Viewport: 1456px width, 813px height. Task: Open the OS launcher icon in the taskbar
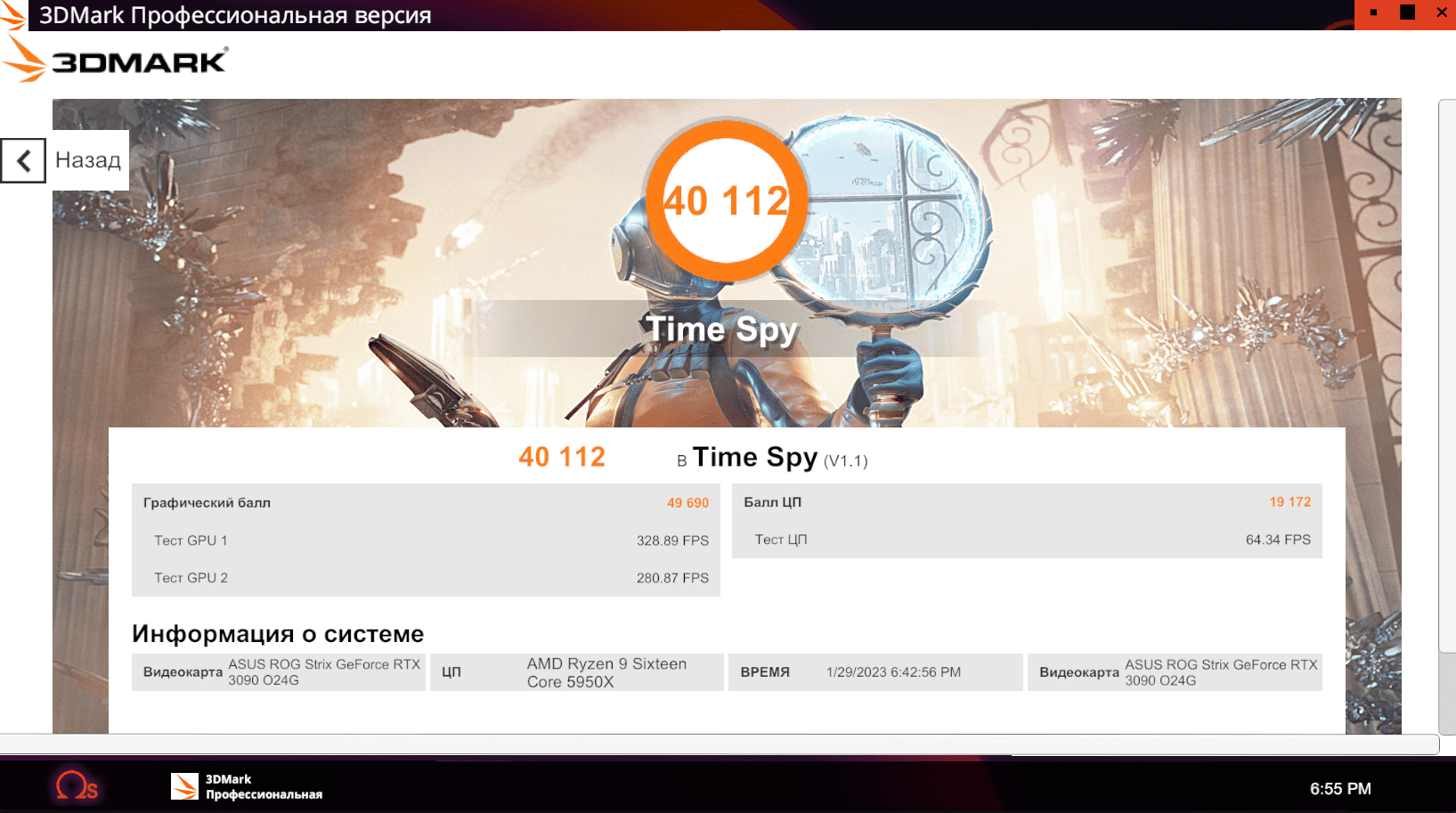tap(77, 786)
